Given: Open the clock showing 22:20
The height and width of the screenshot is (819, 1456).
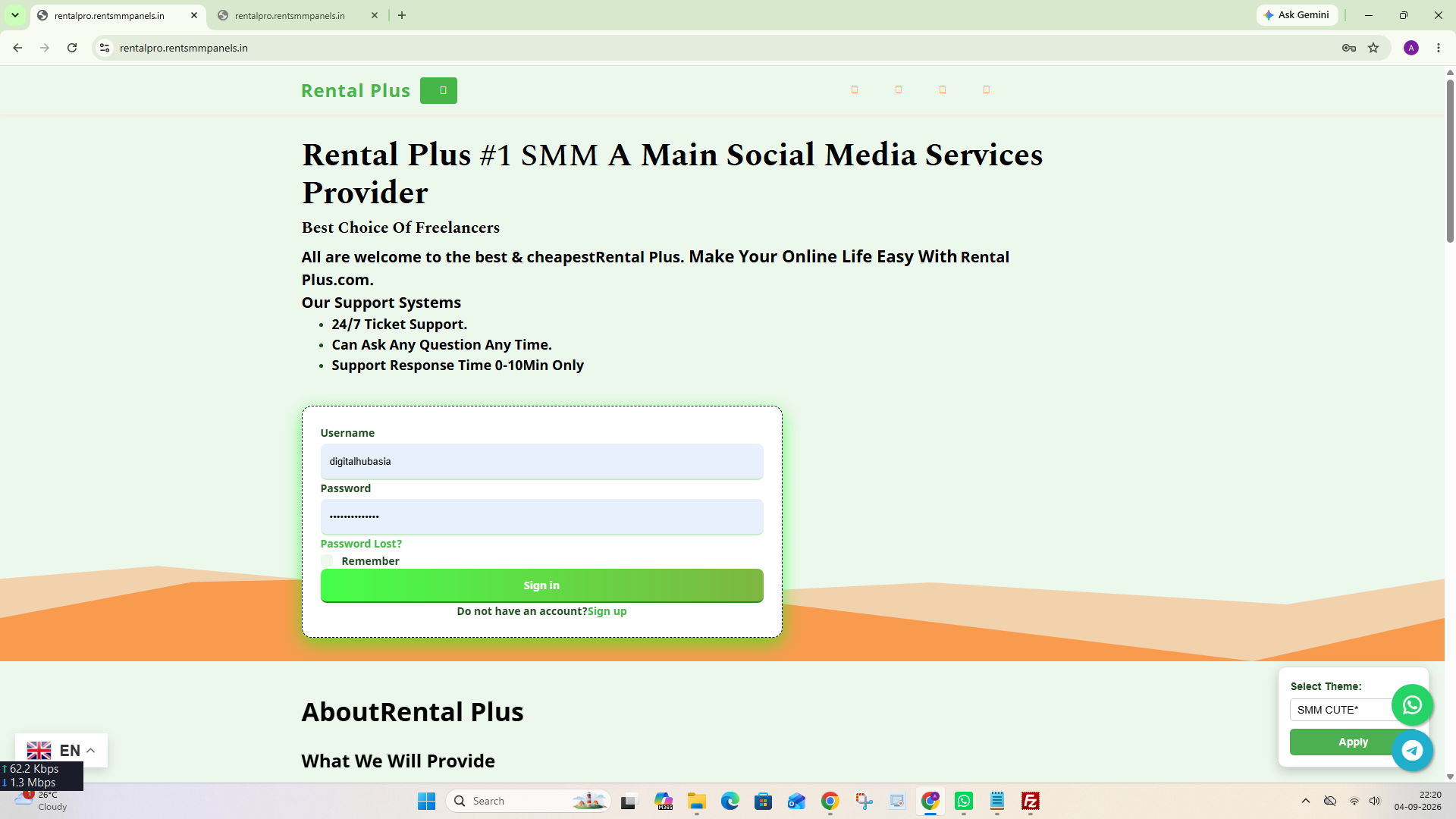Looking at the screenshot, I should [x=1417, y=801].
